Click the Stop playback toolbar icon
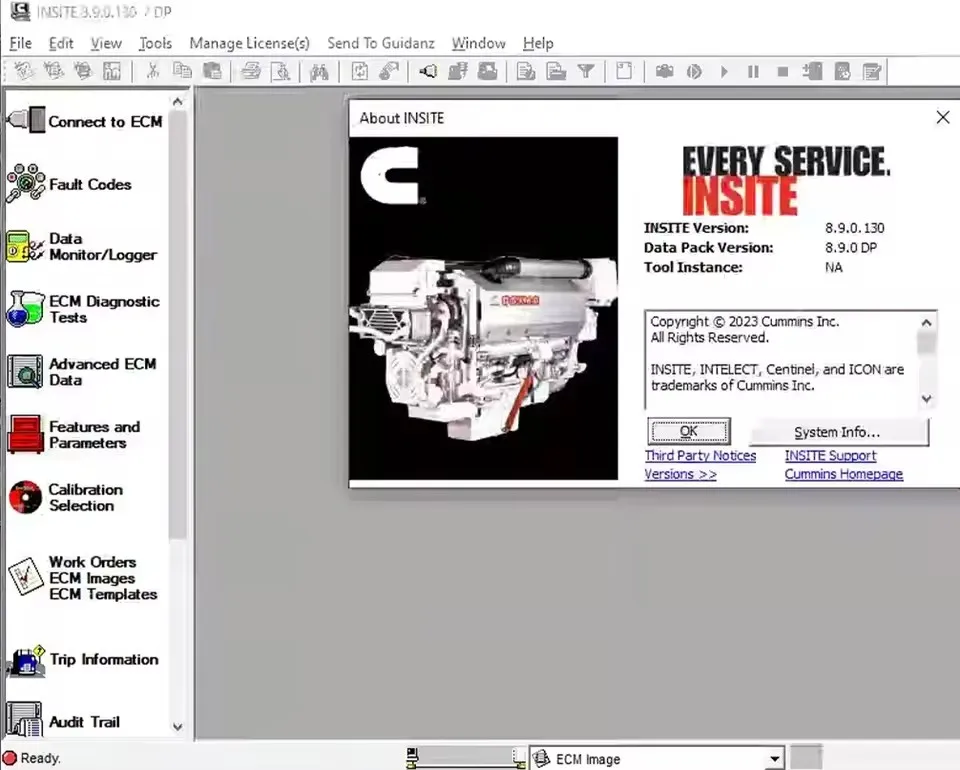The image size is (960, 770). click(783, 71)
